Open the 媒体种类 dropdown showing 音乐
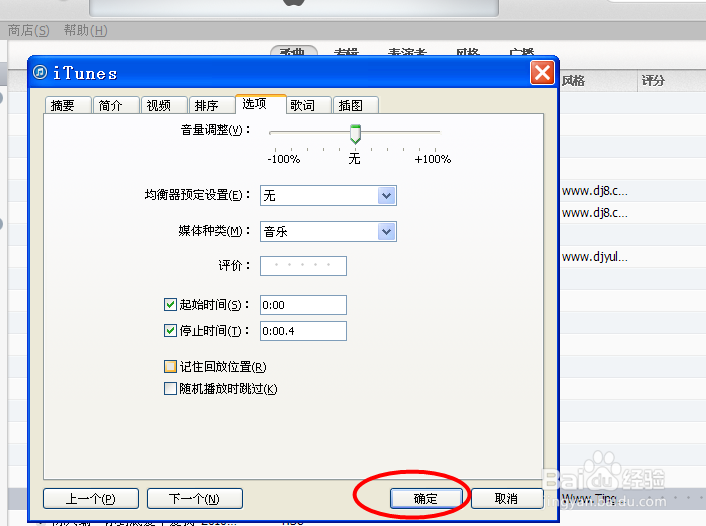The image size is (706, 526). click(328, 231)
